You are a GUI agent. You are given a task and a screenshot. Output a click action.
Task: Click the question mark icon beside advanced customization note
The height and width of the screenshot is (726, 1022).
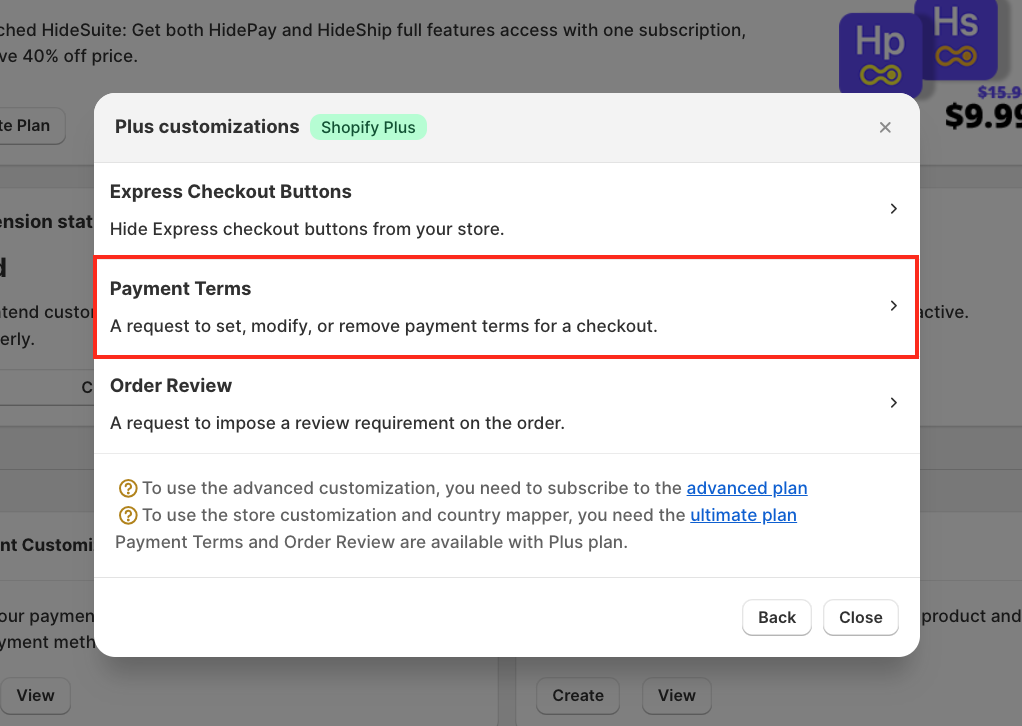click(127, 489)
